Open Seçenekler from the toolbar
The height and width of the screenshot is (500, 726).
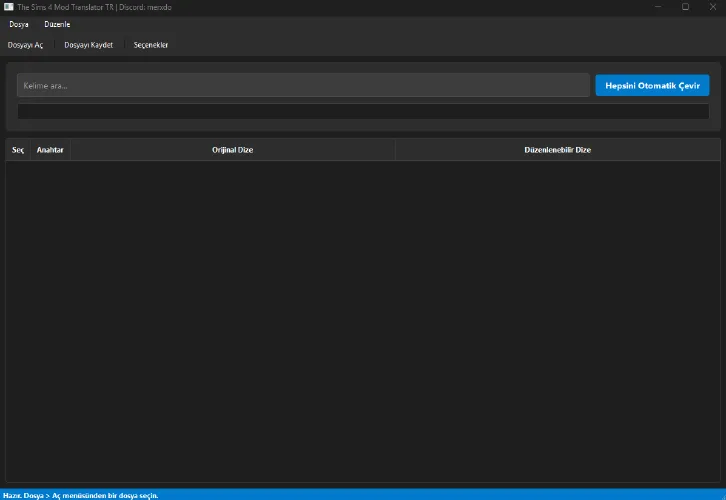(x=151, y=45)
